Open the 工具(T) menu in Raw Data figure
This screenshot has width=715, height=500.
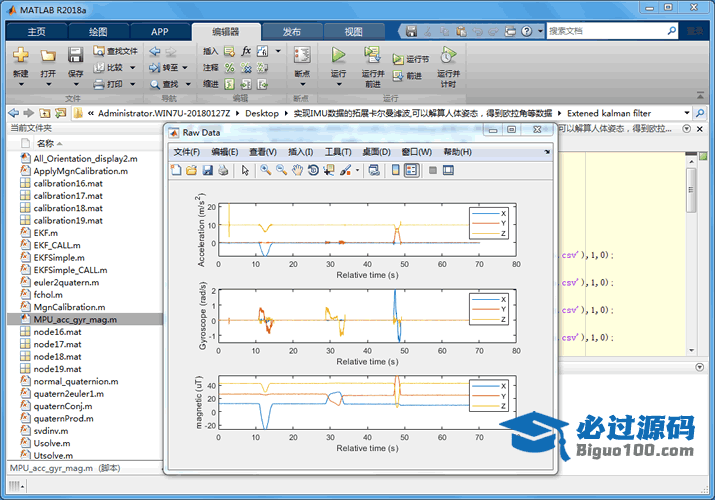338,152
